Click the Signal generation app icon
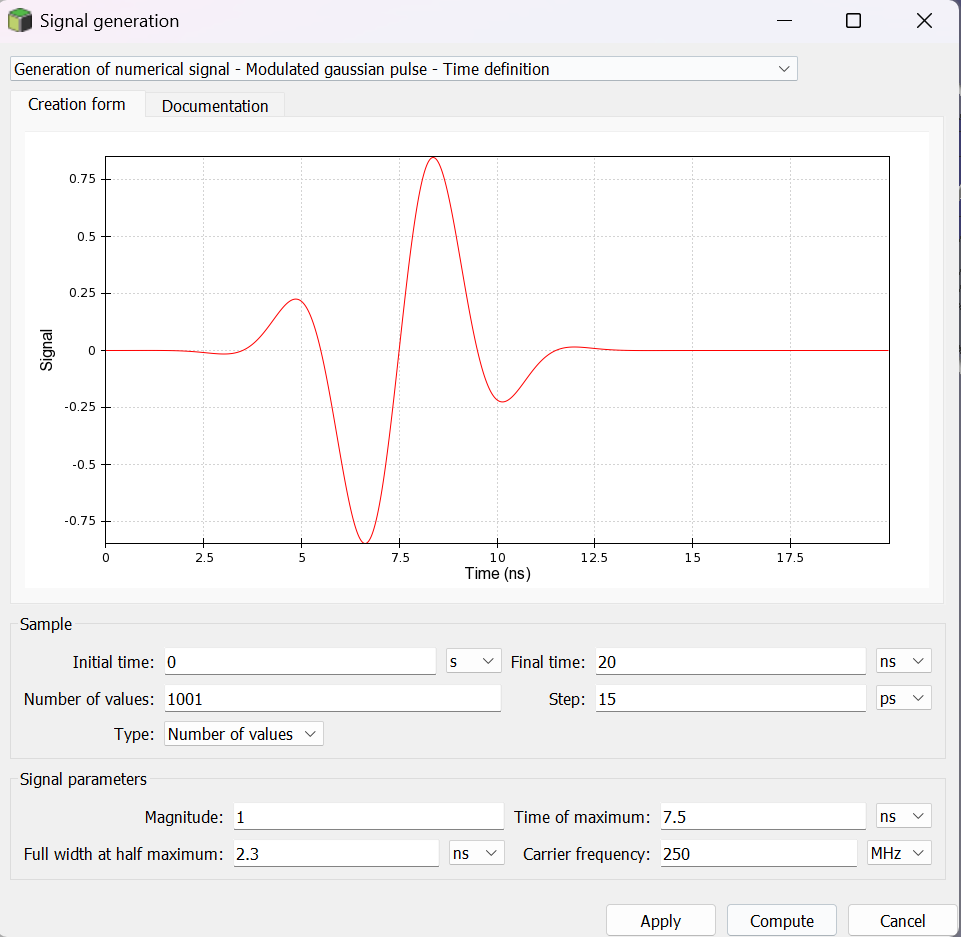The width and height of the screenshot is (961, 937). (19, 21)
